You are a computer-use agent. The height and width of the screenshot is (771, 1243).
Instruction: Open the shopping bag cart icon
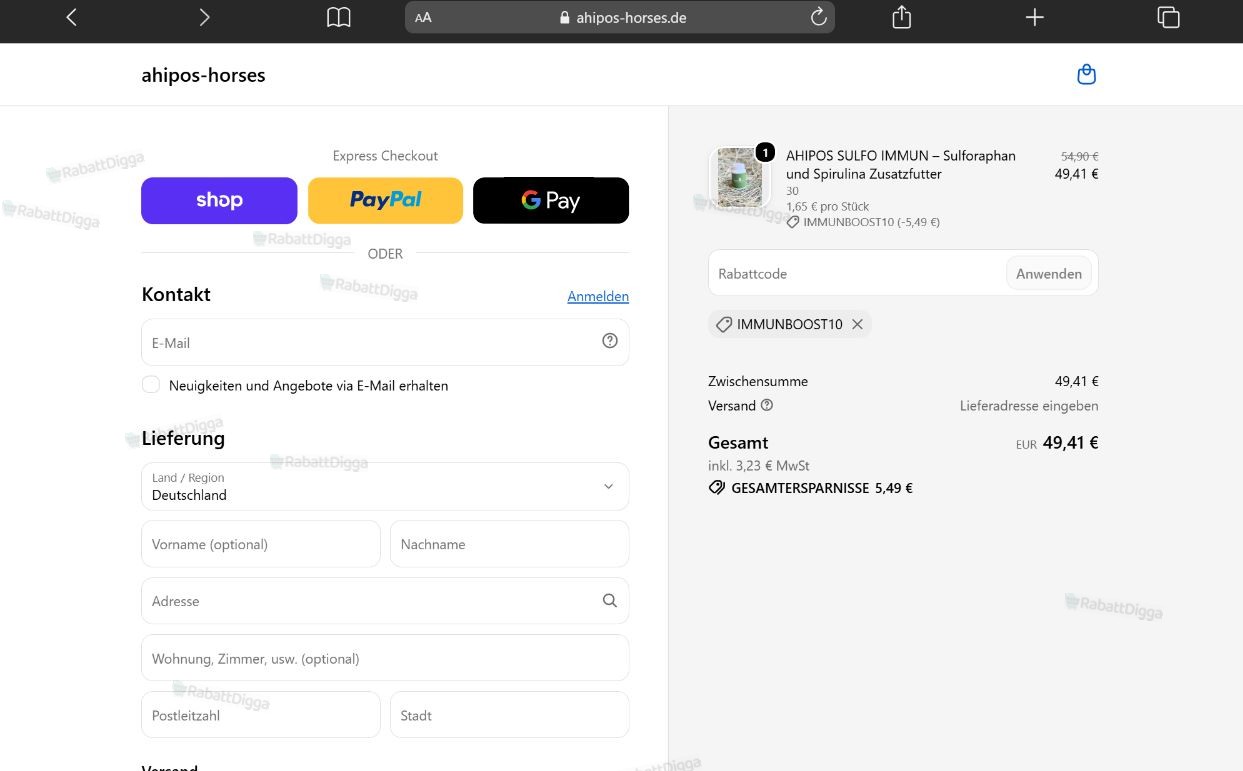1086,75
